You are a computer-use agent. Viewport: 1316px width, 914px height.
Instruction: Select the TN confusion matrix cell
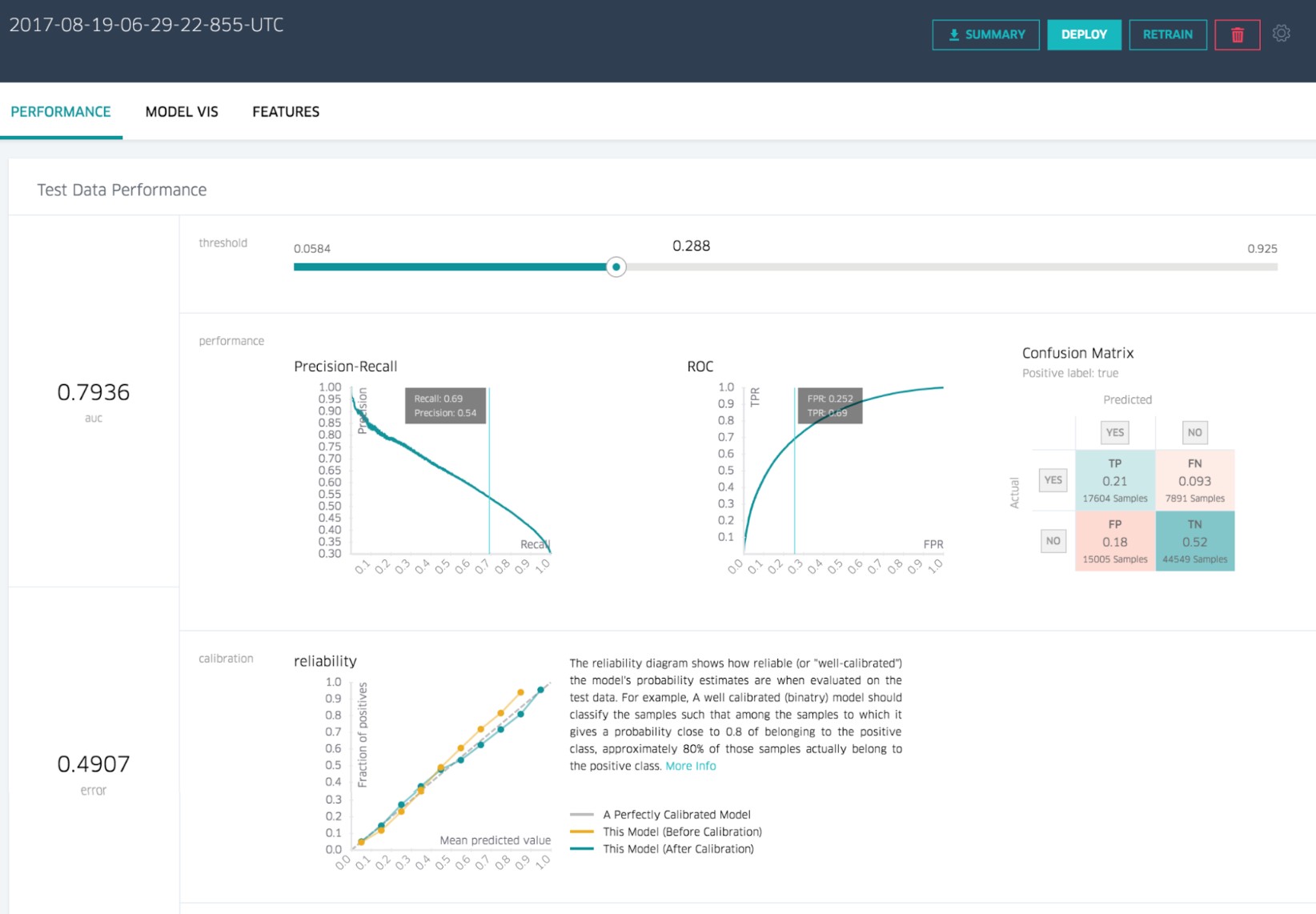1194,541
